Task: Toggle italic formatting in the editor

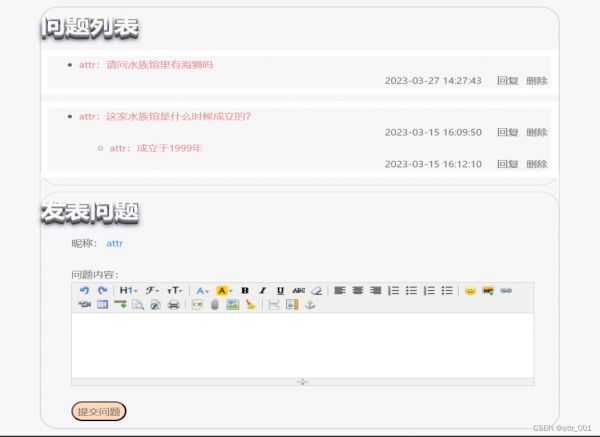Action: [x=263, y=291]
